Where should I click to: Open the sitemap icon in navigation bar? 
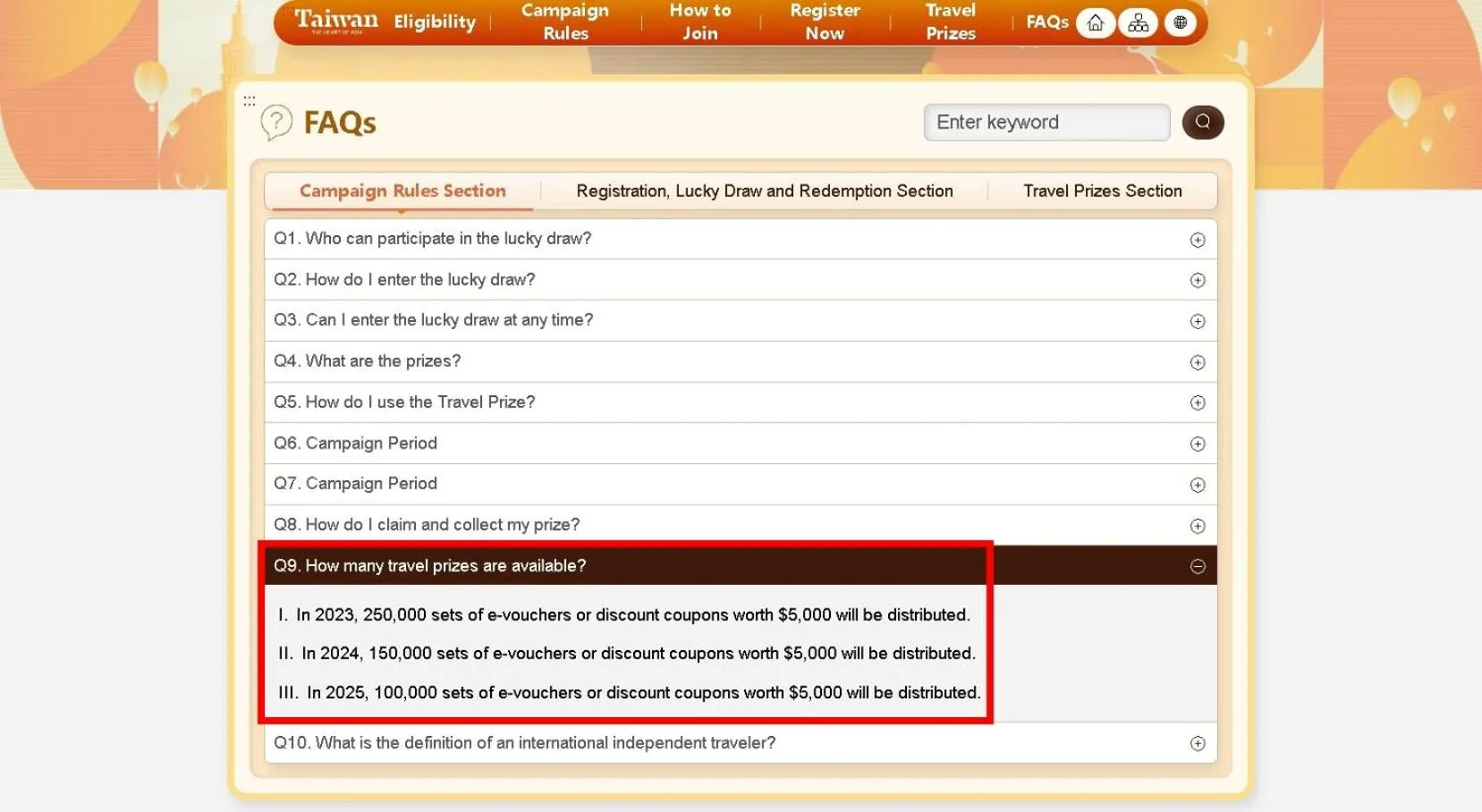point(1138,22)
